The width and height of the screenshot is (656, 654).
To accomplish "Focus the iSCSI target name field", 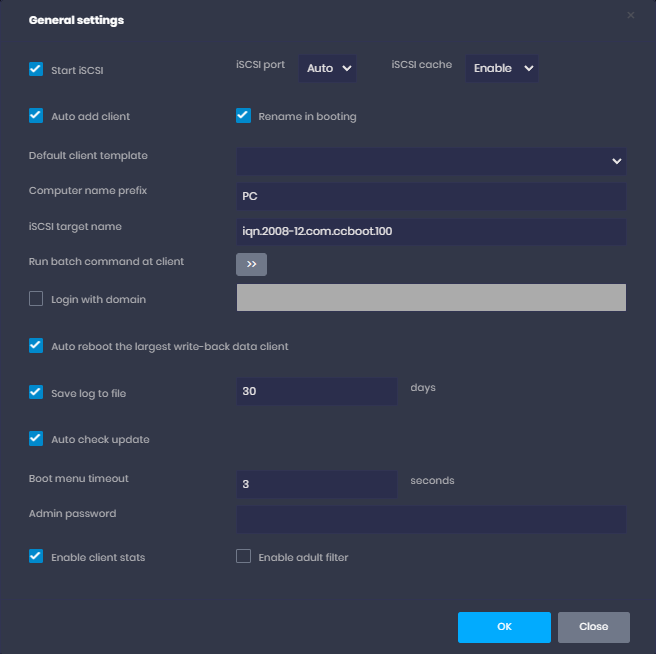I will (x=431, y=231).
